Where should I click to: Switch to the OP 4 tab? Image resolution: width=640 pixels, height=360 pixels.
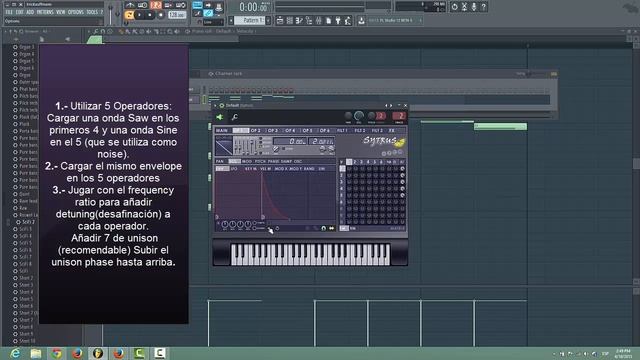(x=290, y=130)
